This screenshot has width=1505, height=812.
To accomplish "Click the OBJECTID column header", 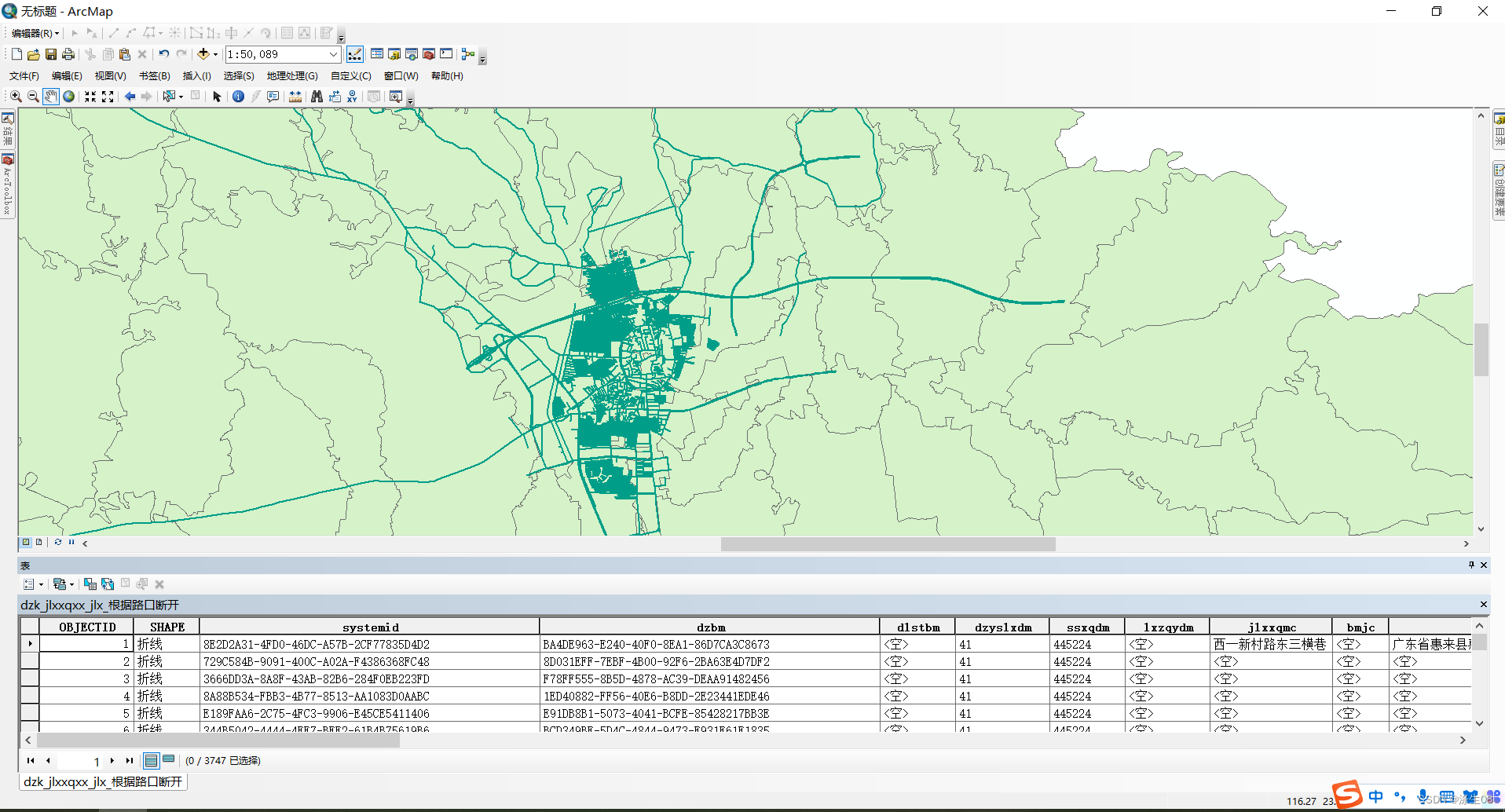I will coord(87,627).
